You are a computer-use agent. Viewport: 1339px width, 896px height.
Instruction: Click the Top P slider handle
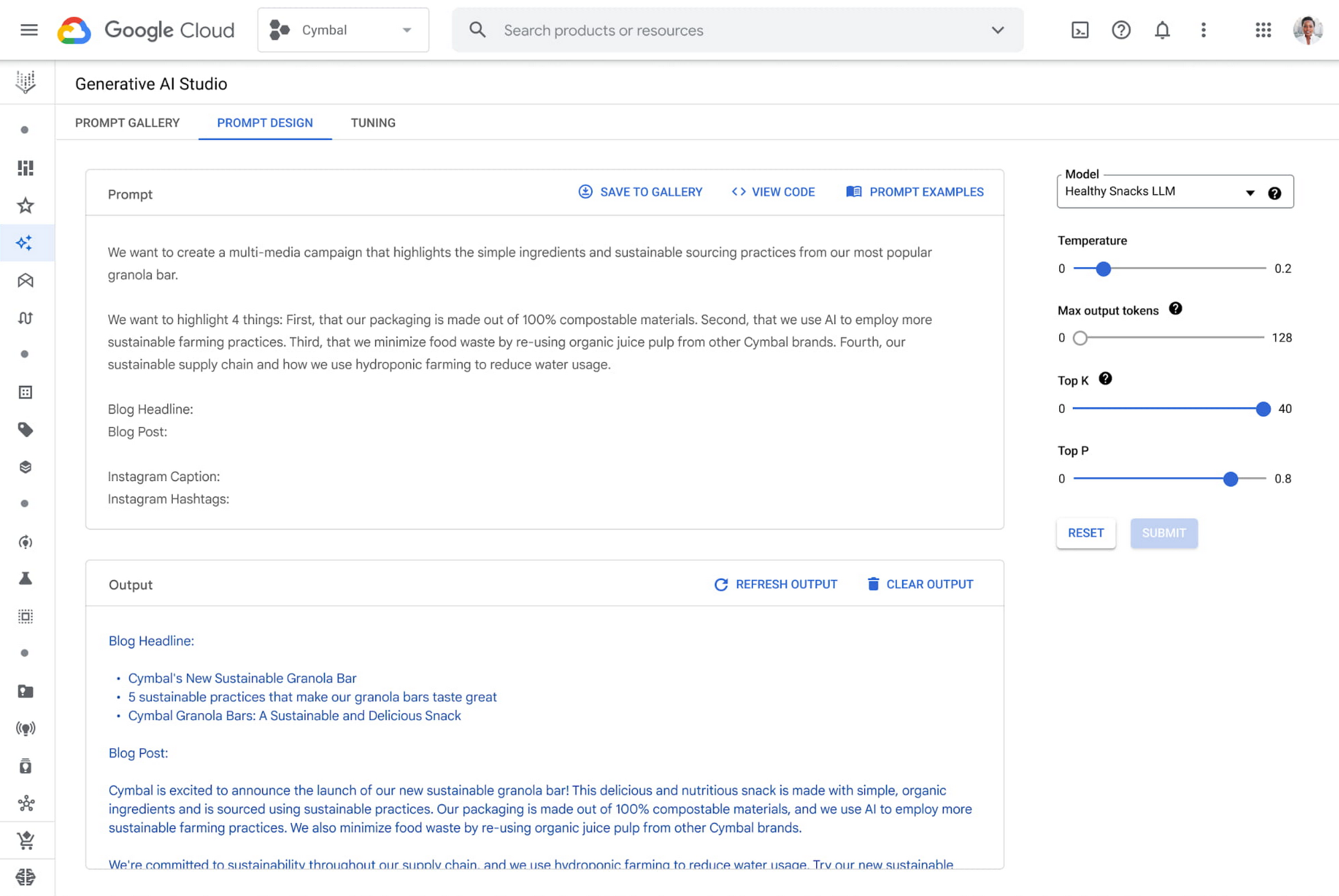(x=1231, y=479)
